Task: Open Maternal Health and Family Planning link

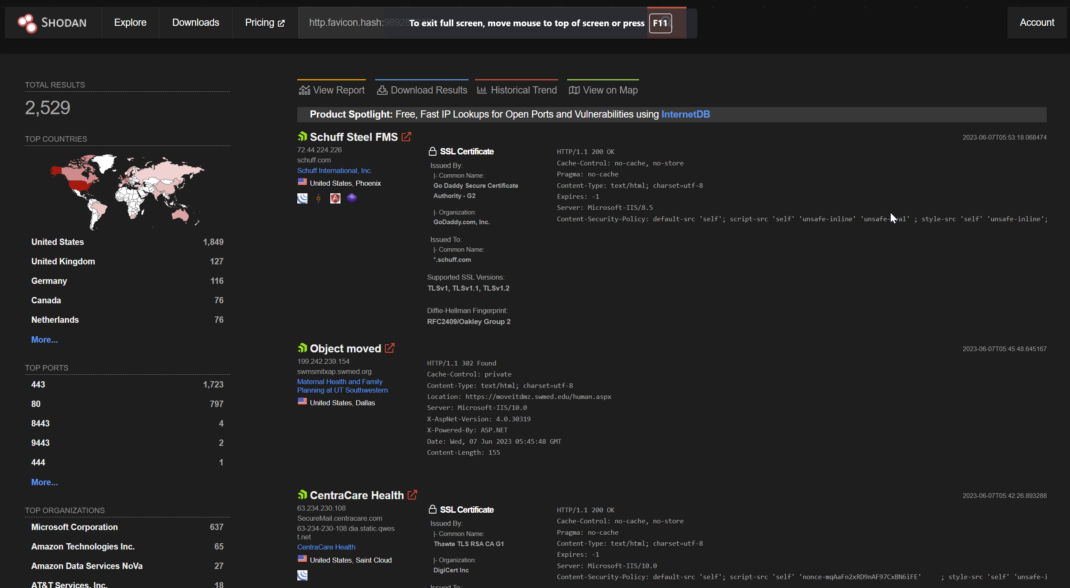Action: 343,386
